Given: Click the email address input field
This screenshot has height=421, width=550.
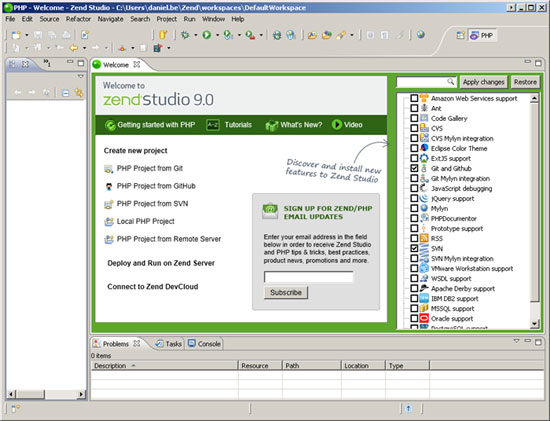Looking at the screenshot, I should click(308, 277).
